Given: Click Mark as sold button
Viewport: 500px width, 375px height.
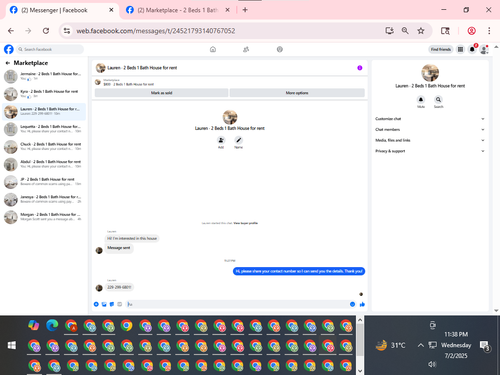Looking at the screenshot, I should click(x=161, y=93).
